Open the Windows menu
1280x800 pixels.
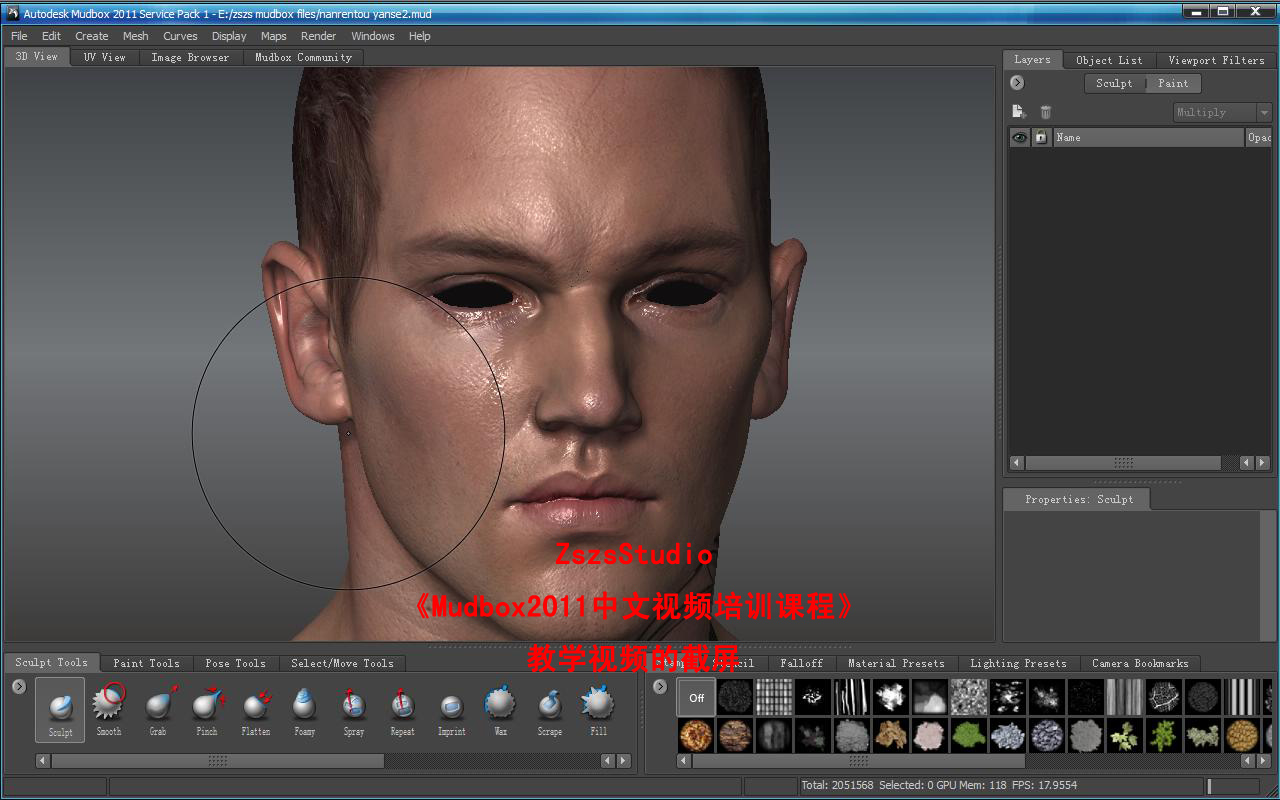point(373,36)
